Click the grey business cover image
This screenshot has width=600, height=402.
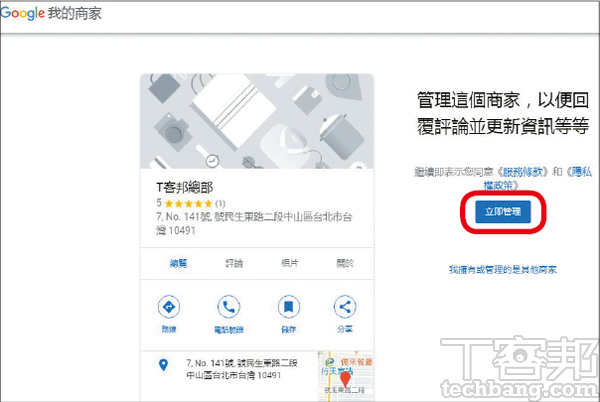pos(257,121)
